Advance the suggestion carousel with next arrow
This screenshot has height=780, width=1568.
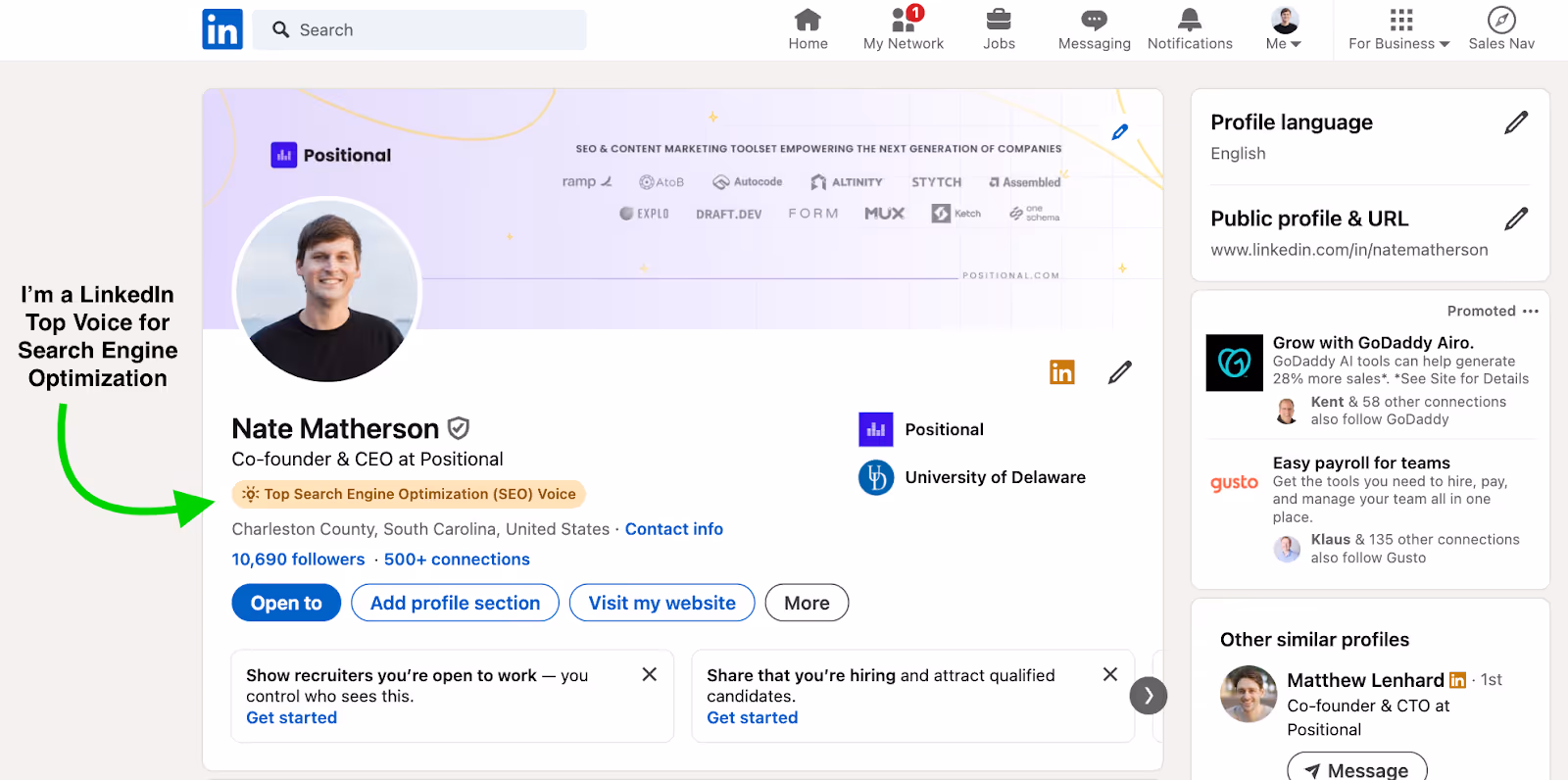1149,696
